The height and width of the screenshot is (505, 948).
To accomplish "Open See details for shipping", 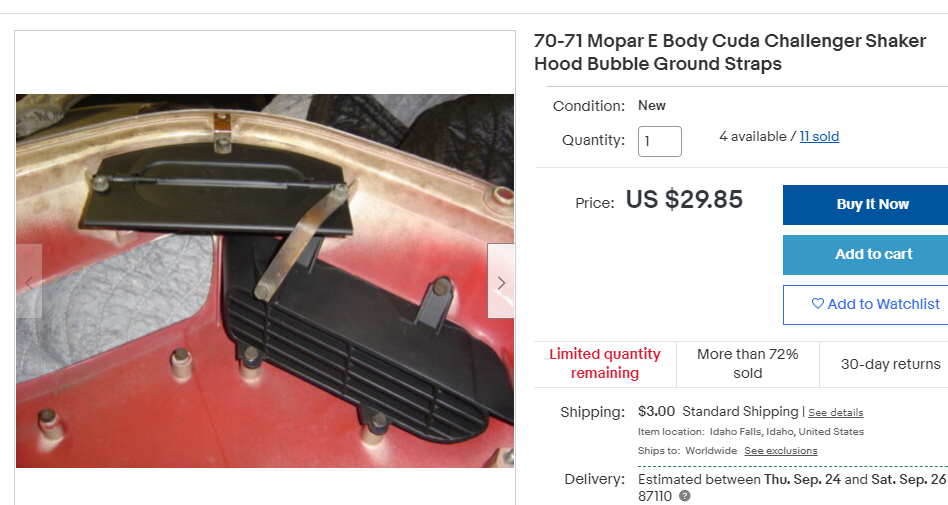I will click(x=836, y=412).
